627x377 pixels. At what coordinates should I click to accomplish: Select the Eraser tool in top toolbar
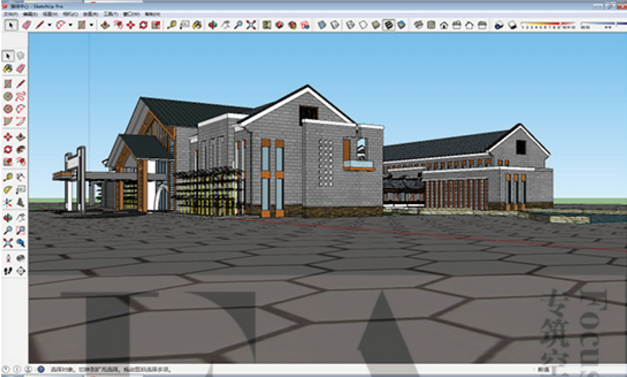click(27, 25)
